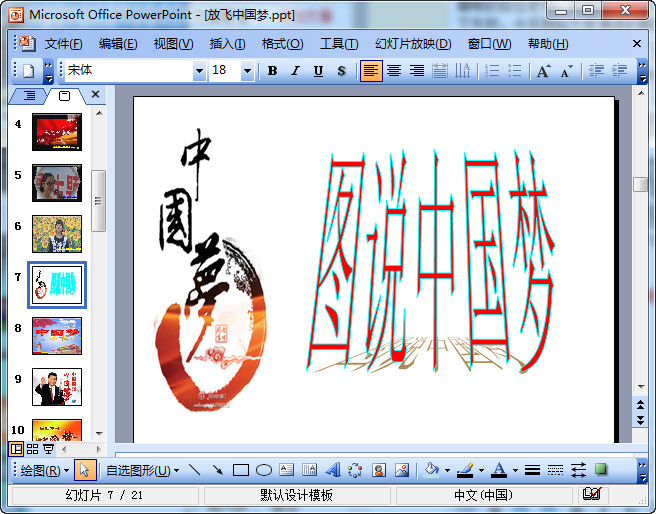Expand Formatting toolbar options
This screenshot has width=656, height=514.
click(642, 72)
